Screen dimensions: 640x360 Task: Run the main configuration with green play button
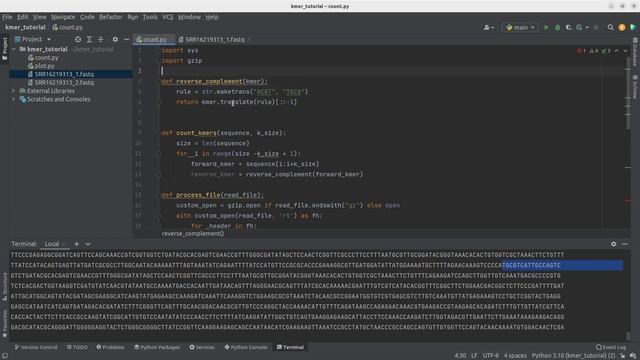(x=547, y=27)
